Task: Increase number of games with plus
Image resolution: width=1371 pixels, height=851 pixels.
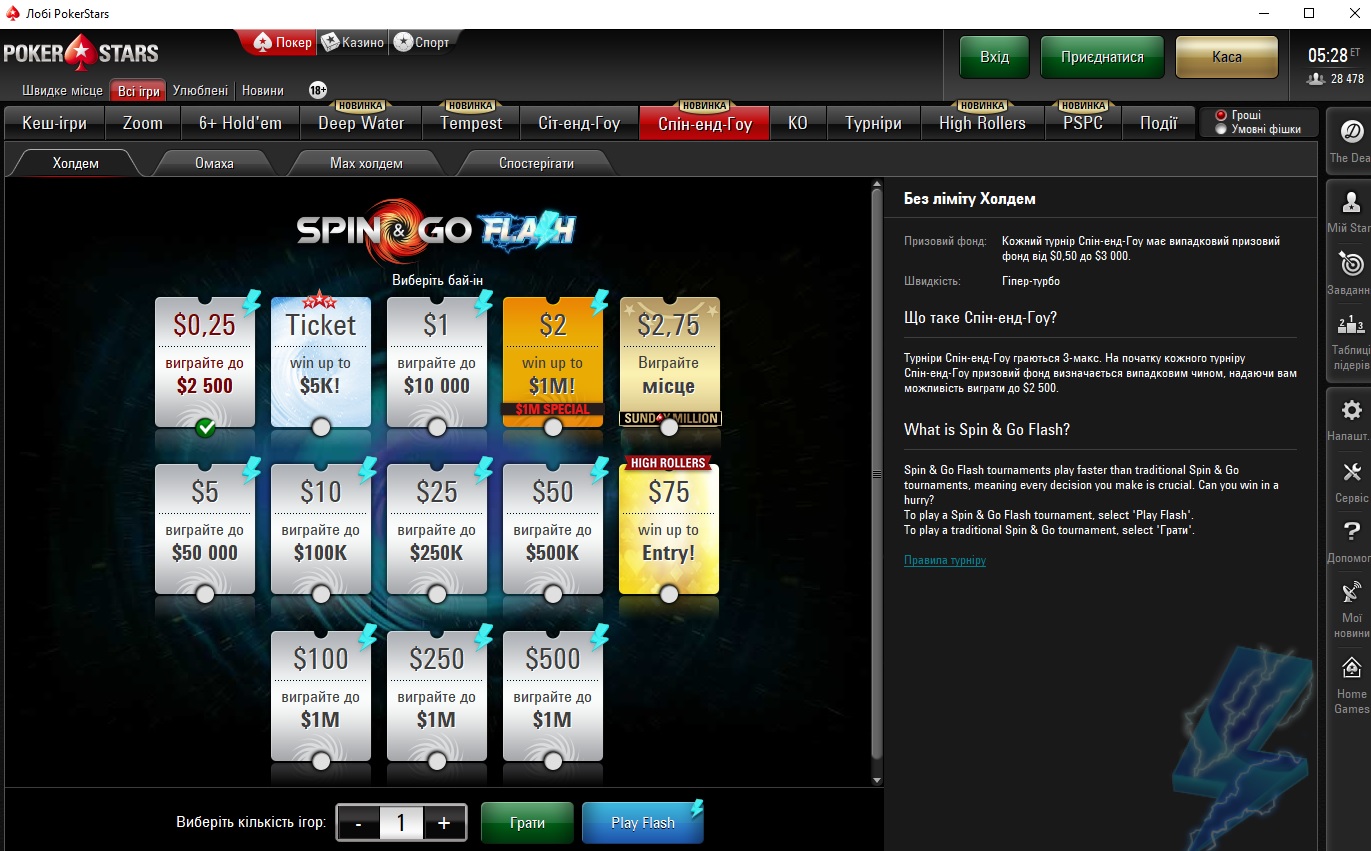Action: (444, 823)
